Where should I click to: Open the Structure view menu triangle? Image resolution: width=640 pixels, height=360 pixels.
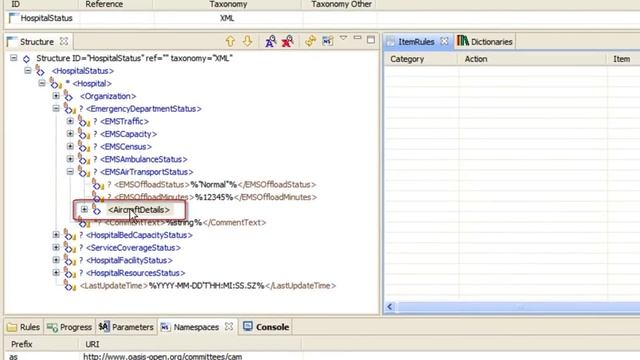(x=344, y=38)
